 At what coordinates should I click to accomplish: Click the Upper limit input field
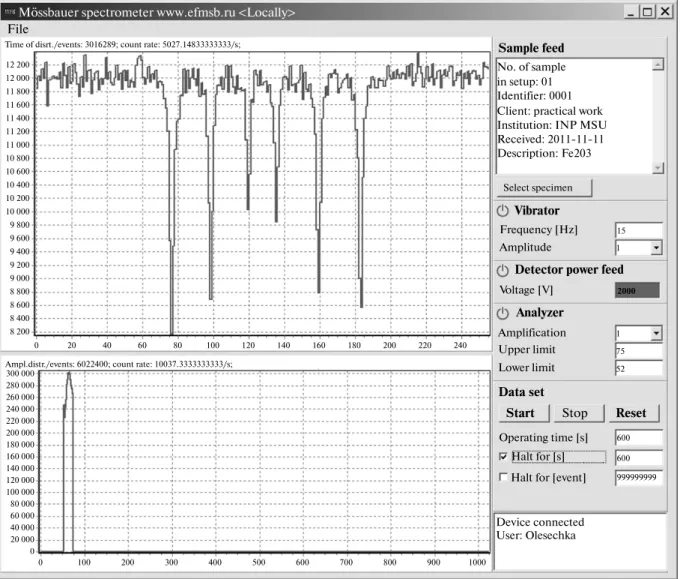639,350
